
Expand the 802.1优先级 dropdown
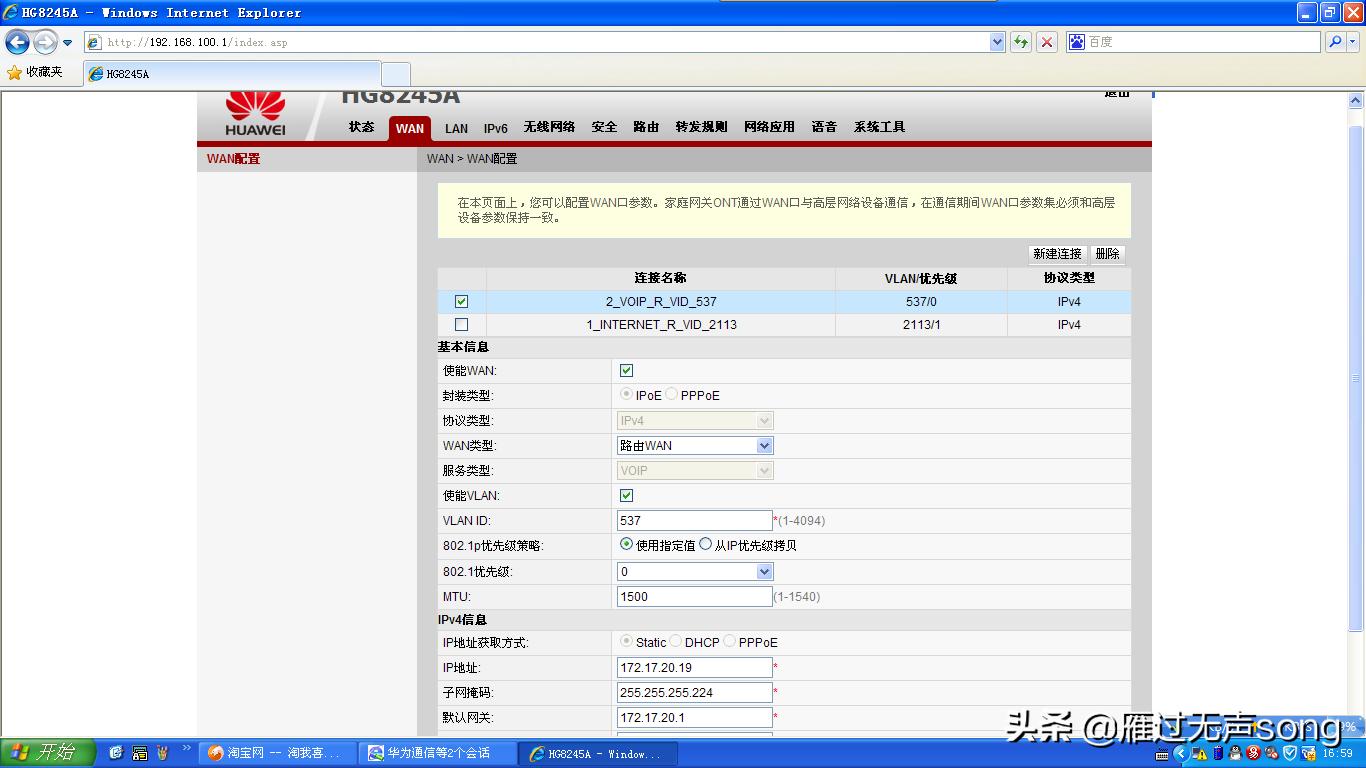(x=763, y=571)
